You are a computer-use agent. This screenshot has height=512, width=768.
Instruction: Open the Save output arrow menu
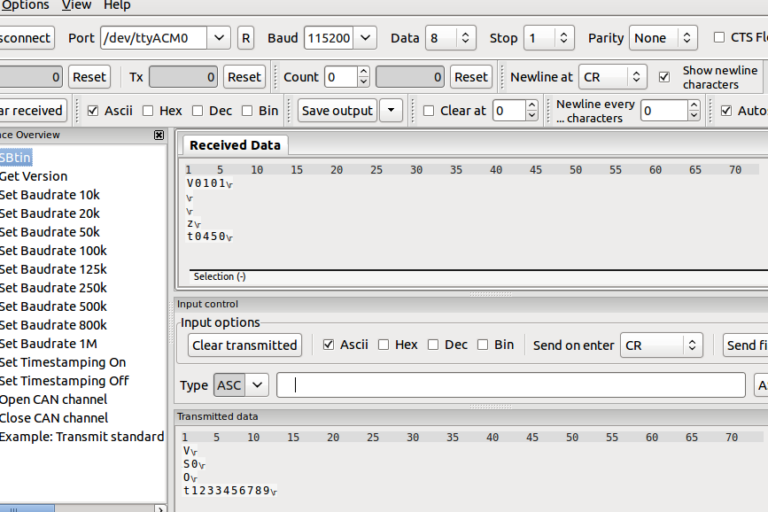click(391, 110)
